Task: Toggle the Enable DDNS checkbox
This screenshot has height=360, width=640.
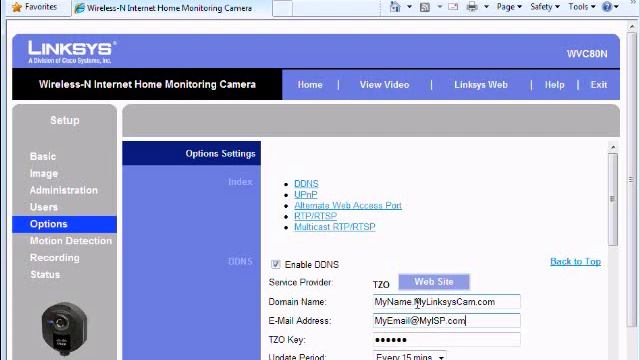Action: (x=276, y=264)
